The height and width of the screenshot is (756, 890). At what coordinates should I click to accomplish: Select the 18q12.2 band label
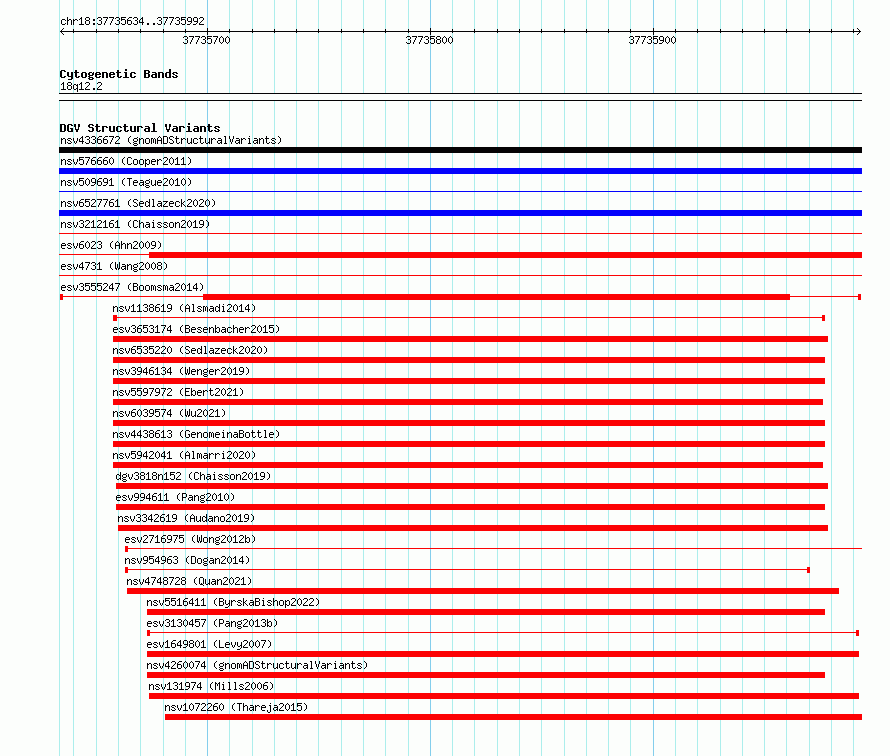(x=81, y=86)
